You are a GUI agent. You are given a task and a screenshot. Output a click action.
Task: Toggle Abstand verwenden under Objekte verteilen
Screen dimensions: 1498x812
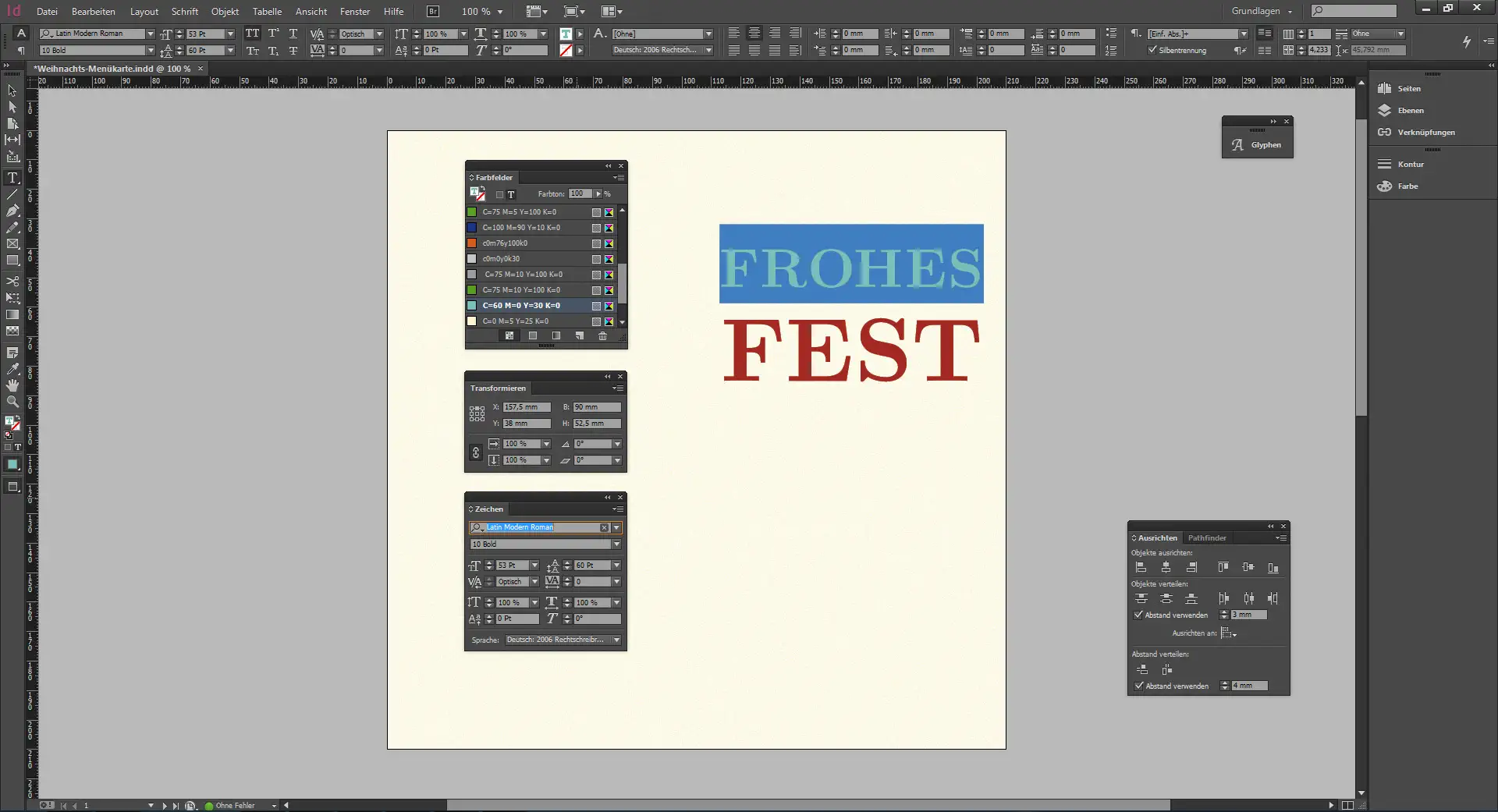(x=1138, y=615)
